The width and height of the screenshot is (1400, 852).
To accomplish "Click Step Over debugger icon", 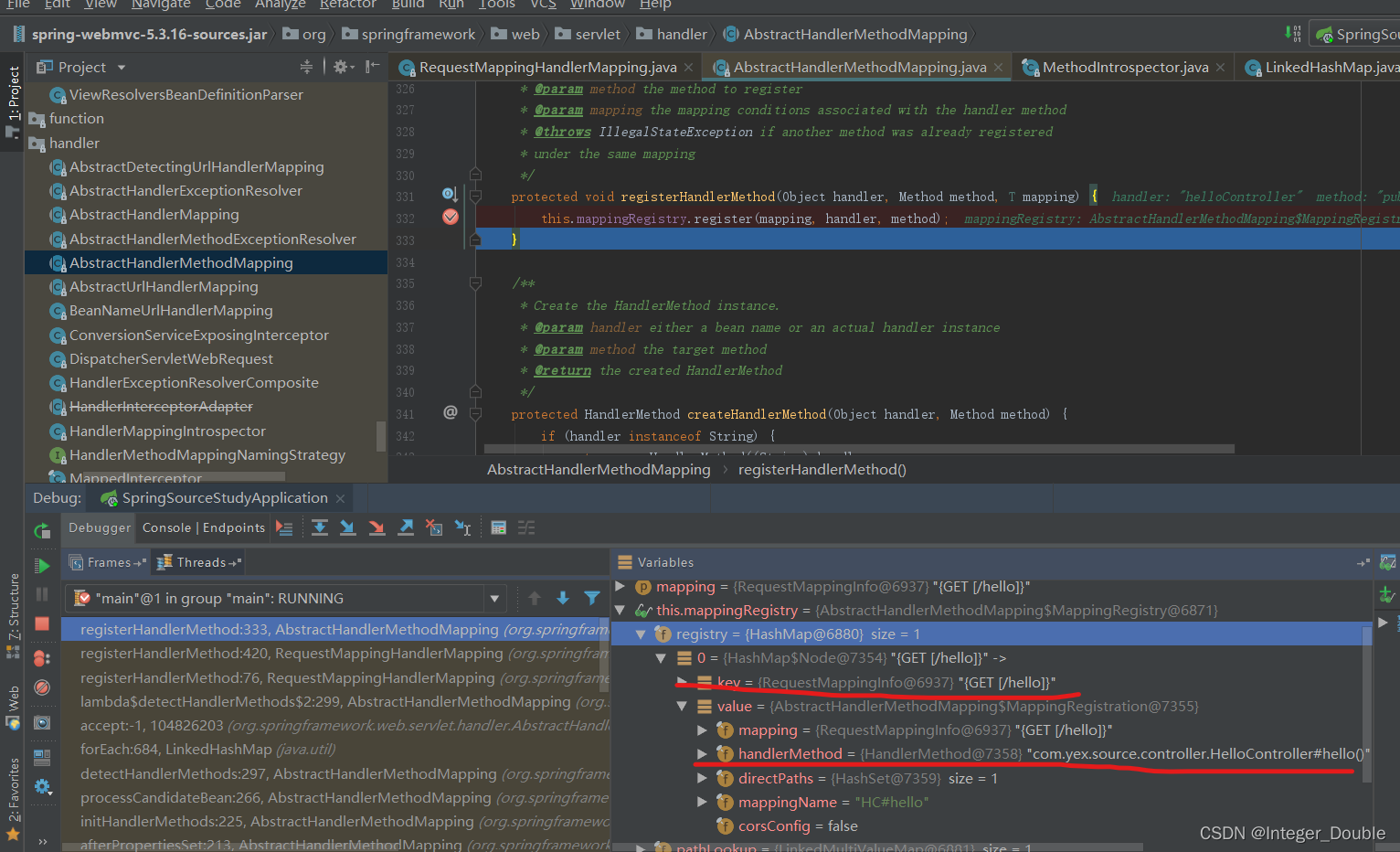I will pos(319,527).
